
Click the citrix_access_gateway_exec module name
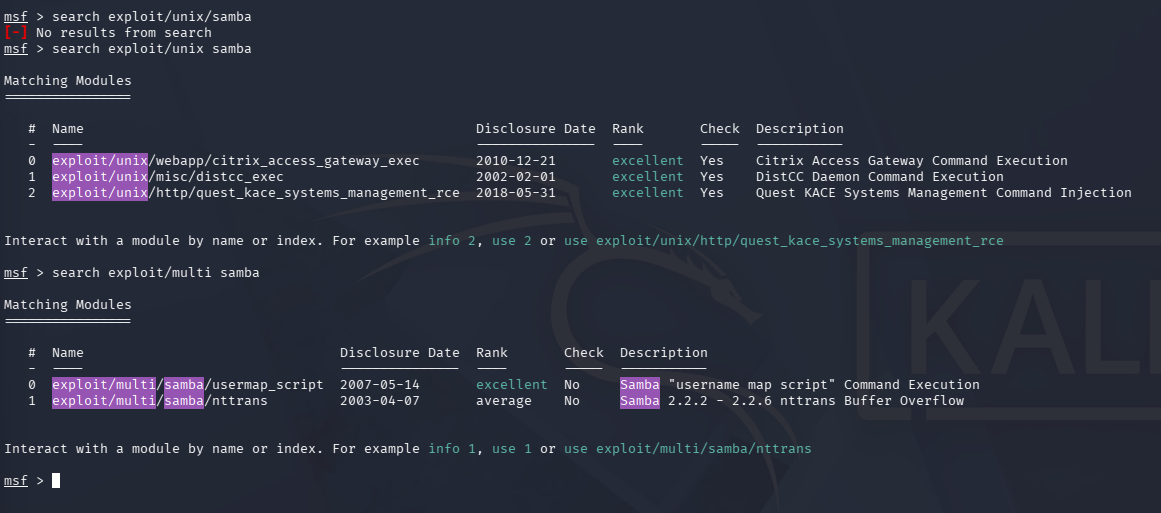(x=235, y=161)
